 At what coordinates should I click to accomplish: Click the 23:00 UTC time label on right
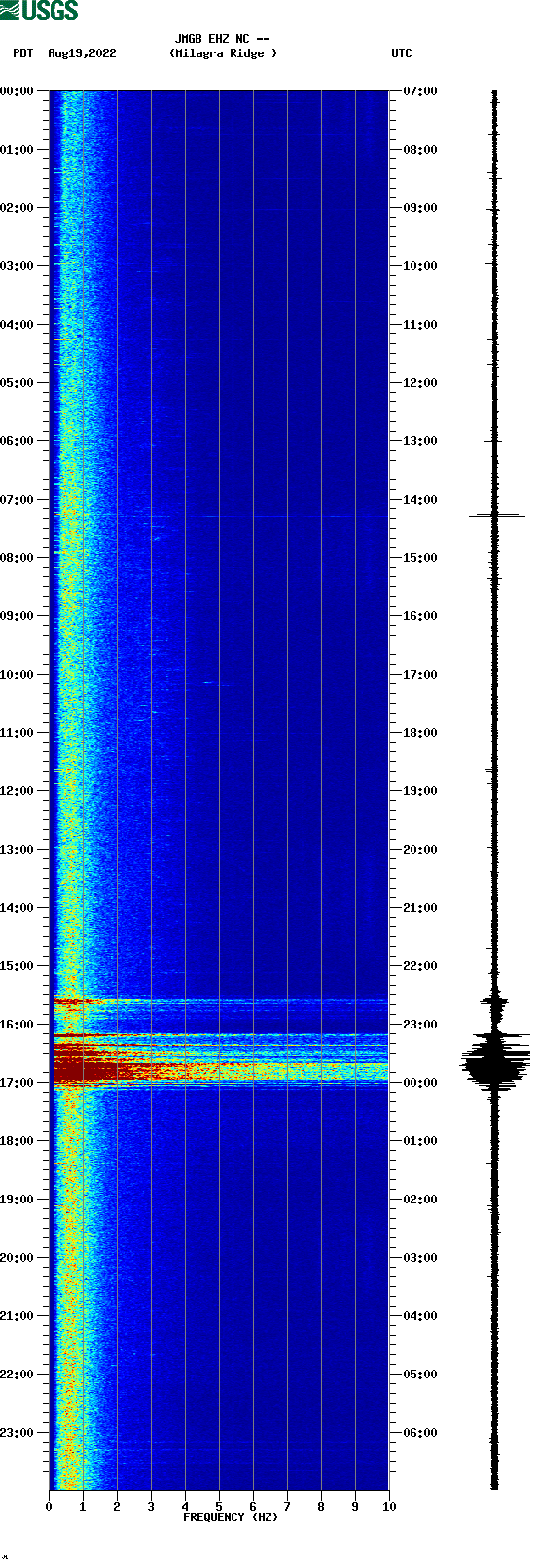(x=420, y=1025)
